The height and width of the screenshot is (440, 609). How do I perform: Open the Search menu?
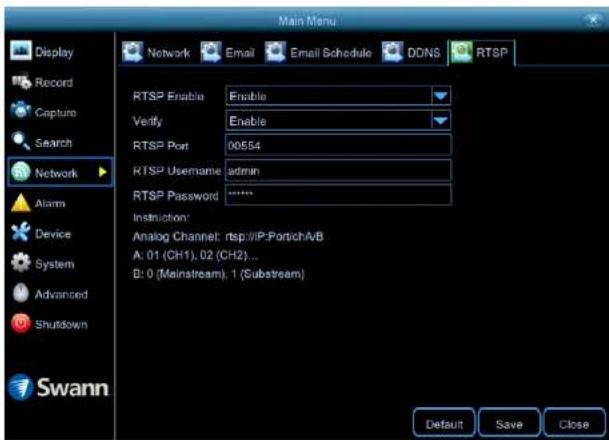click(x=53, y=143)
